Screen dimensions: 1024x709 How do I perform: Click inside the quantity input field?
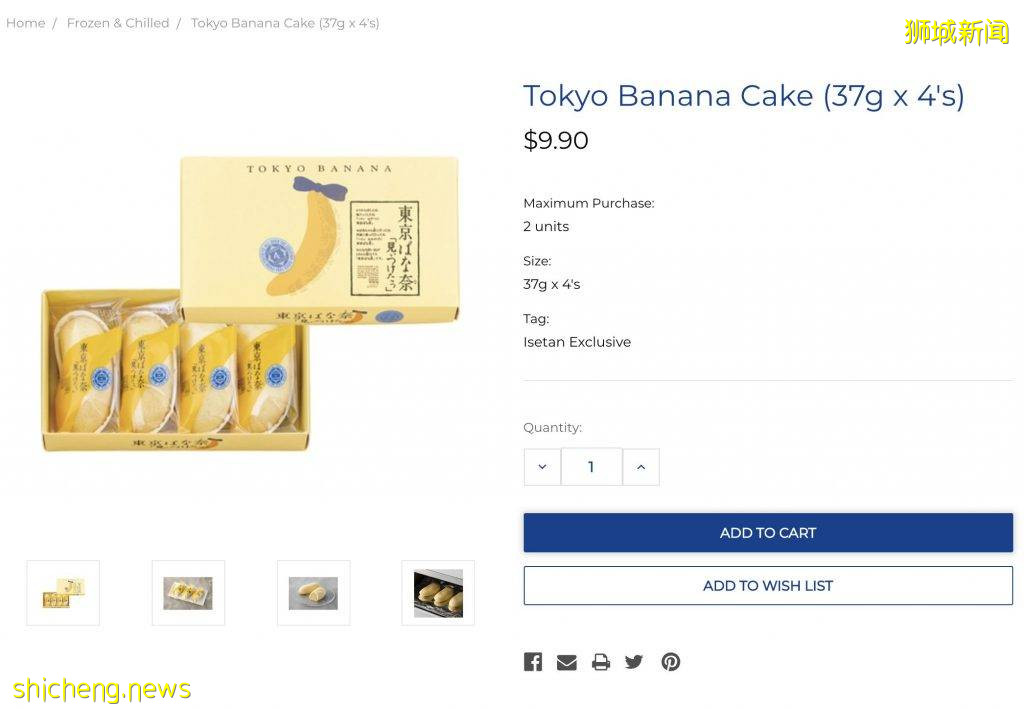tap(591, 466)
